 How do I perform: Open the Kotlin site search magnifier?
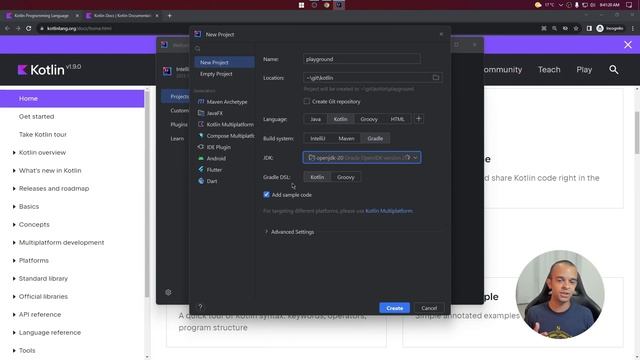[x=613, y=69]
